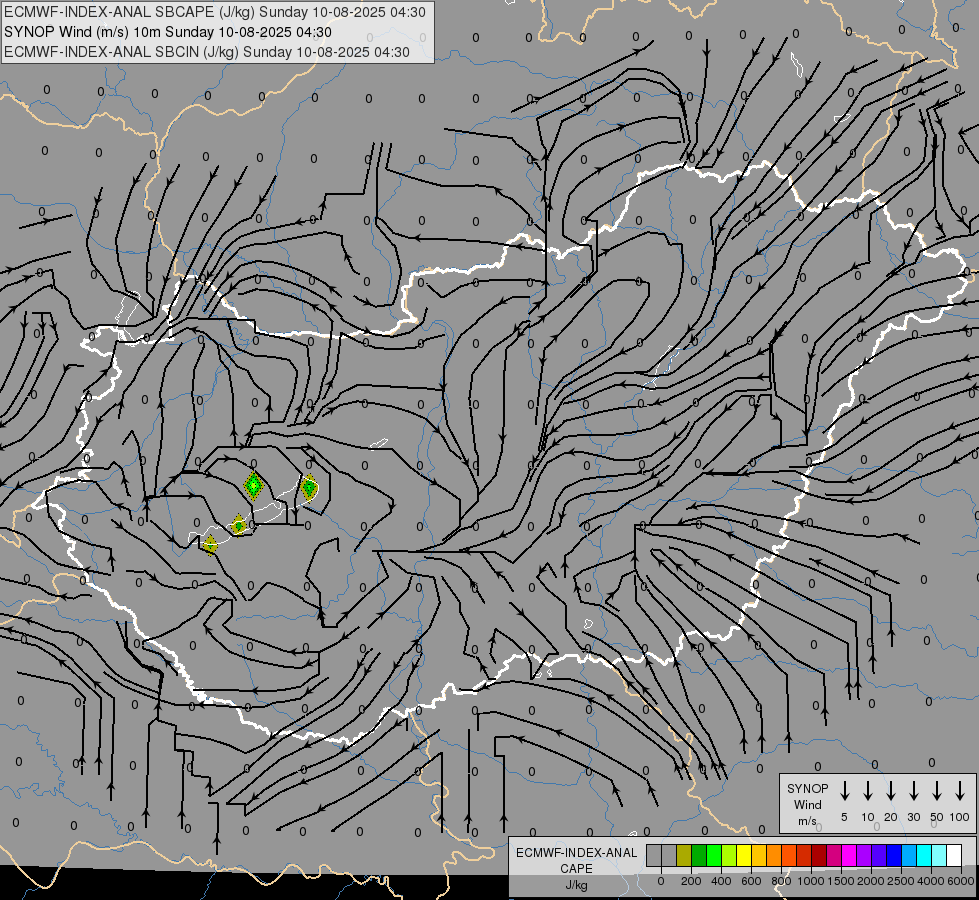The width and height of the screenshot is (979, 900).
Task: Click the 1500 tick label on CAPE scale
Action: (840, 881)
